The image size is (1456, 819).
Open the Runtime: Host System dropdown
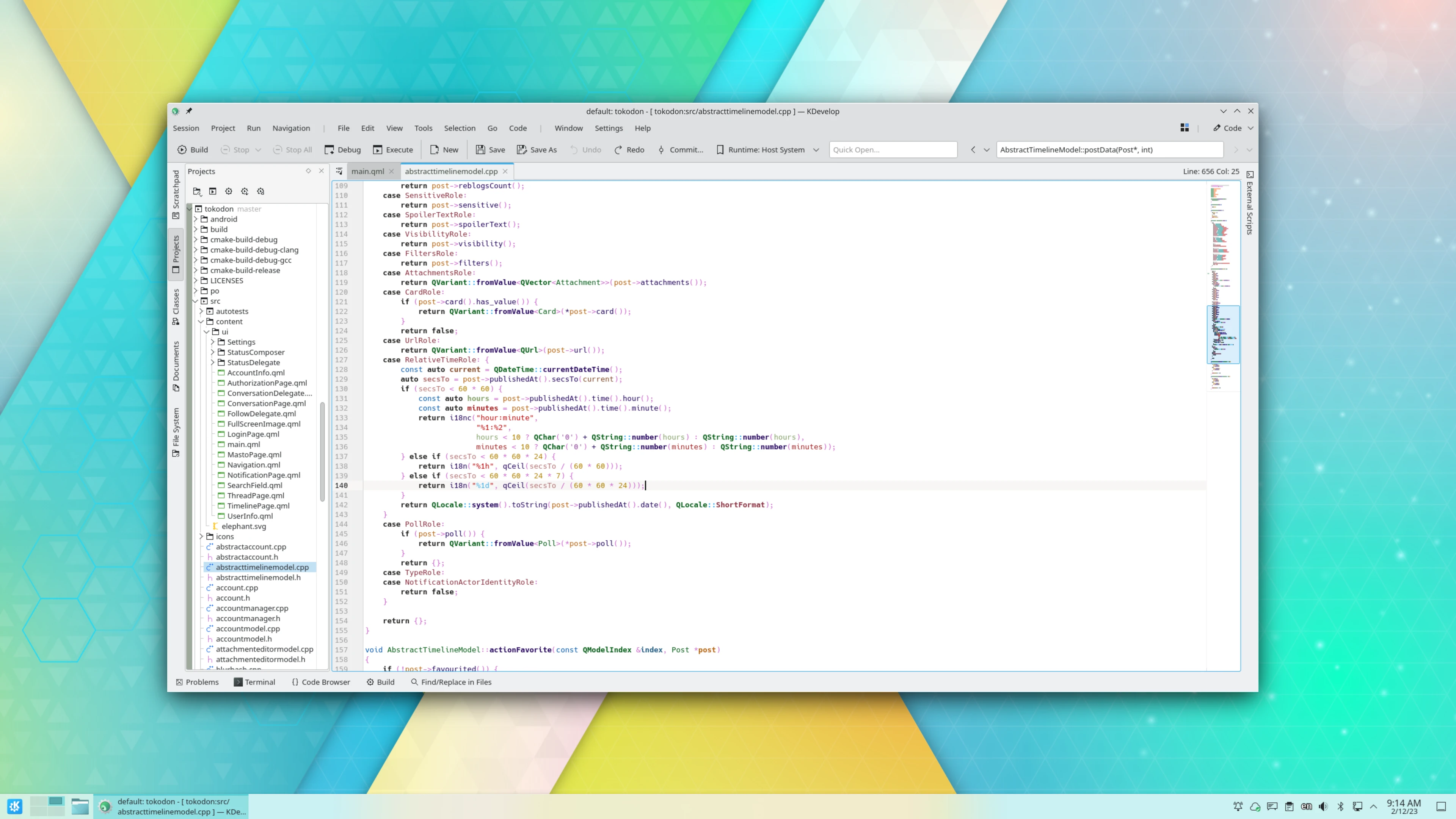coord(767,150)
